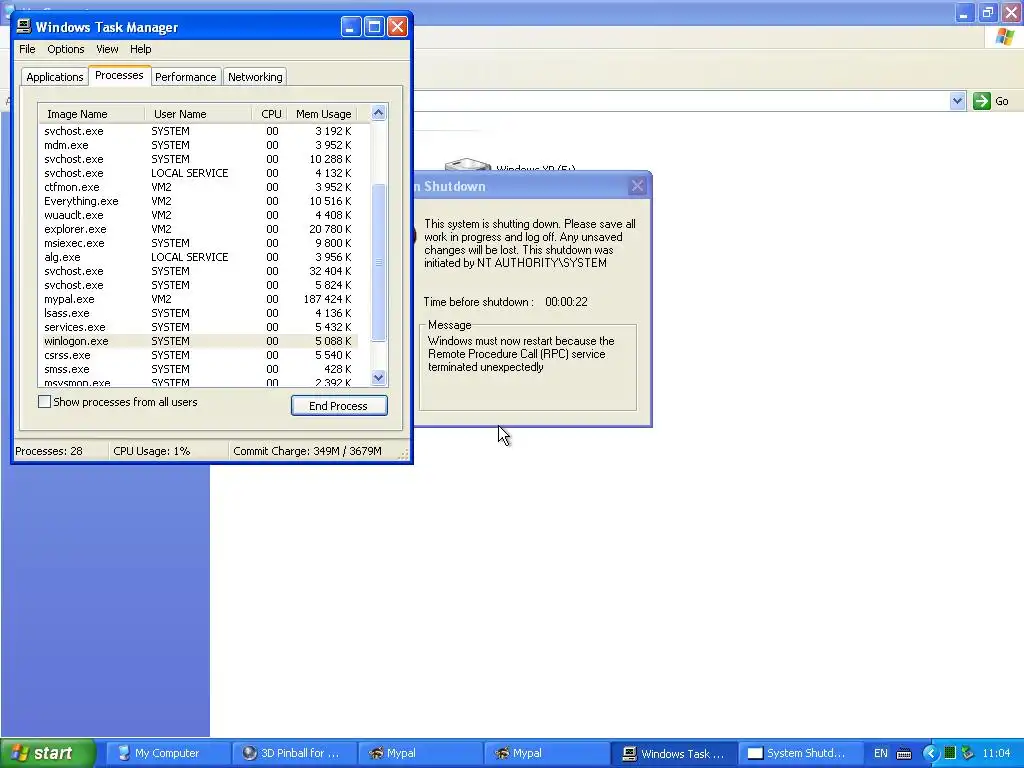Click the keyboard icon in system tray
This screenshot has width=1024, height=768.
[x=904, y=754]
